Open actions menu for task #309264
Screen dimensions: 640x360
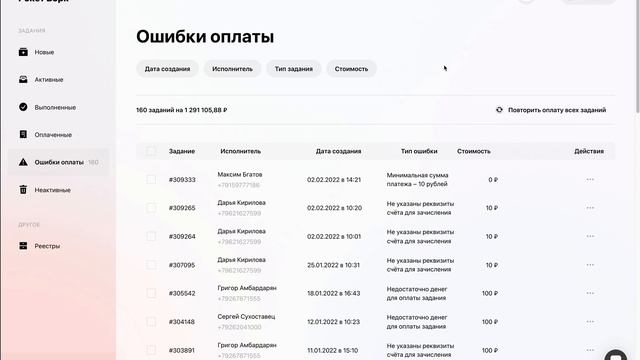click(x=590, y=236)
